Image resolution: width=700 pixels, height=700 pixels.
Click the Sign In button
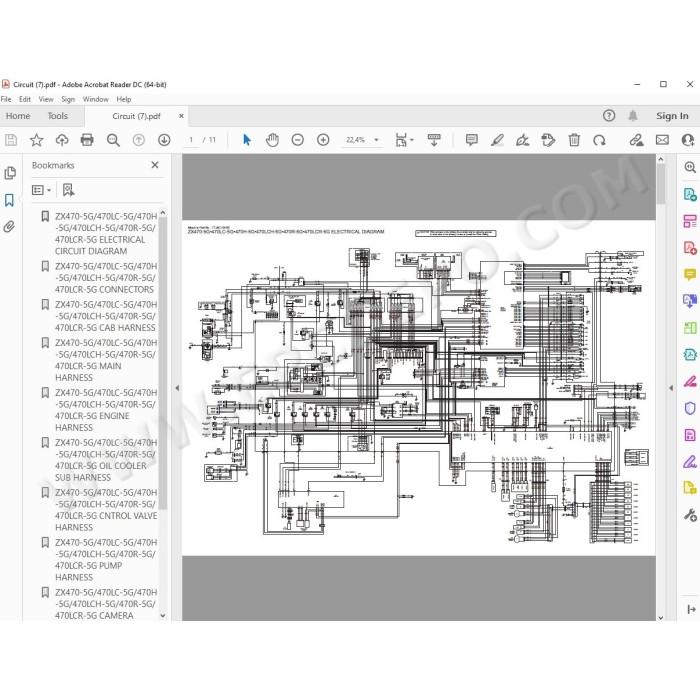[672, 116]
